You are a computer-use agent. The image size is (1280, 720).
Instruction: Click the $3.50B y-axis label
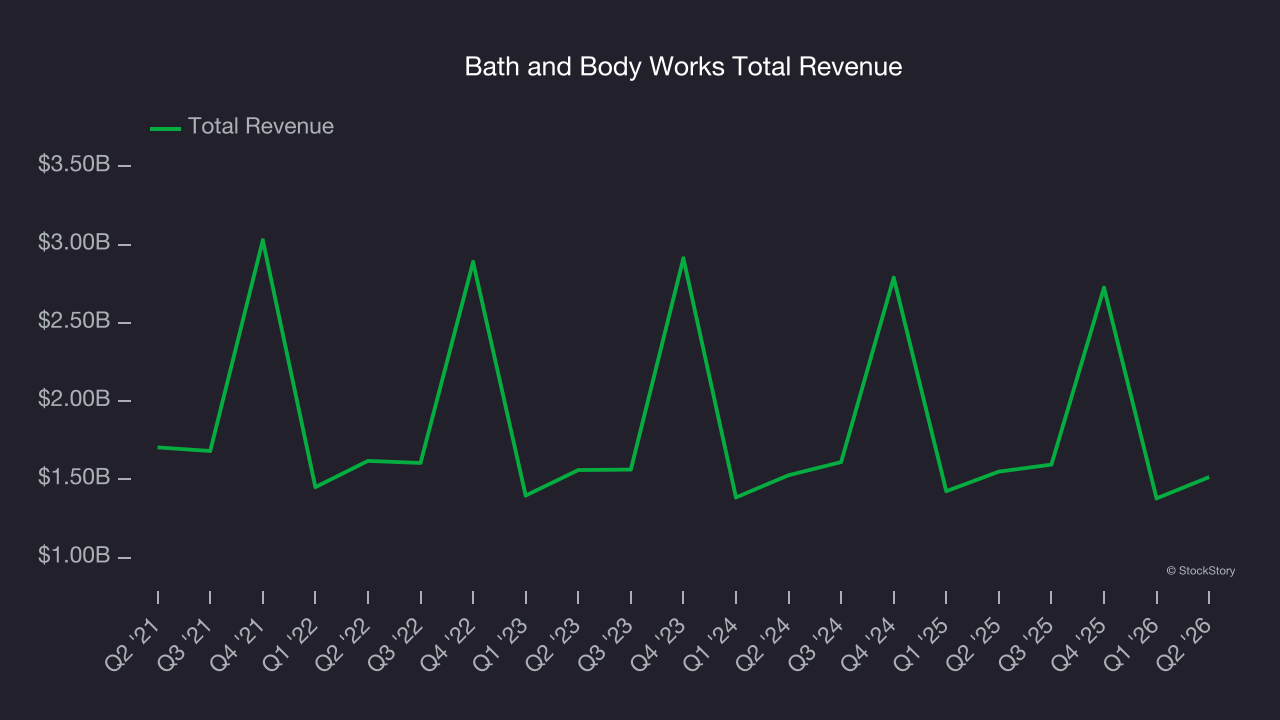[74, 165]
